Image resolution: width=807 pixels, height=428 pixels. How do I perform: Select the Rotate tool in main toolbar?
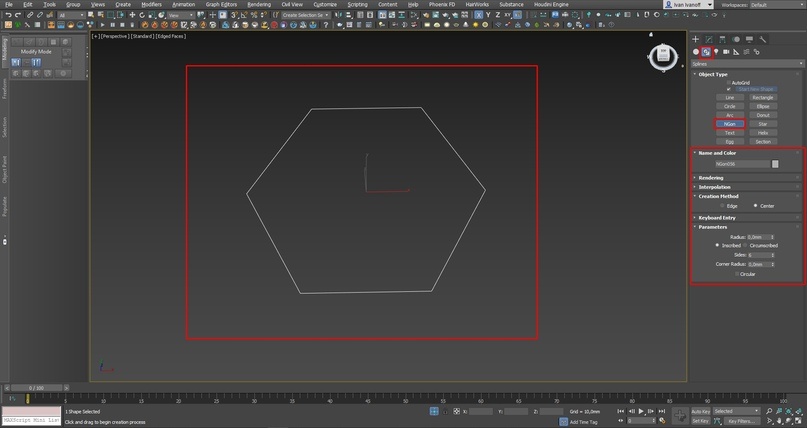[x=142, y=15]
